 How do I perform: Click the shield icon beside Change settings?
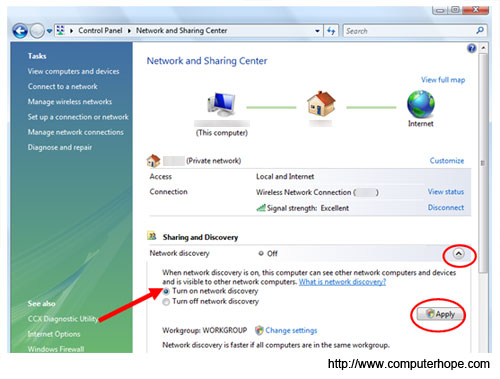coord(259,330)
